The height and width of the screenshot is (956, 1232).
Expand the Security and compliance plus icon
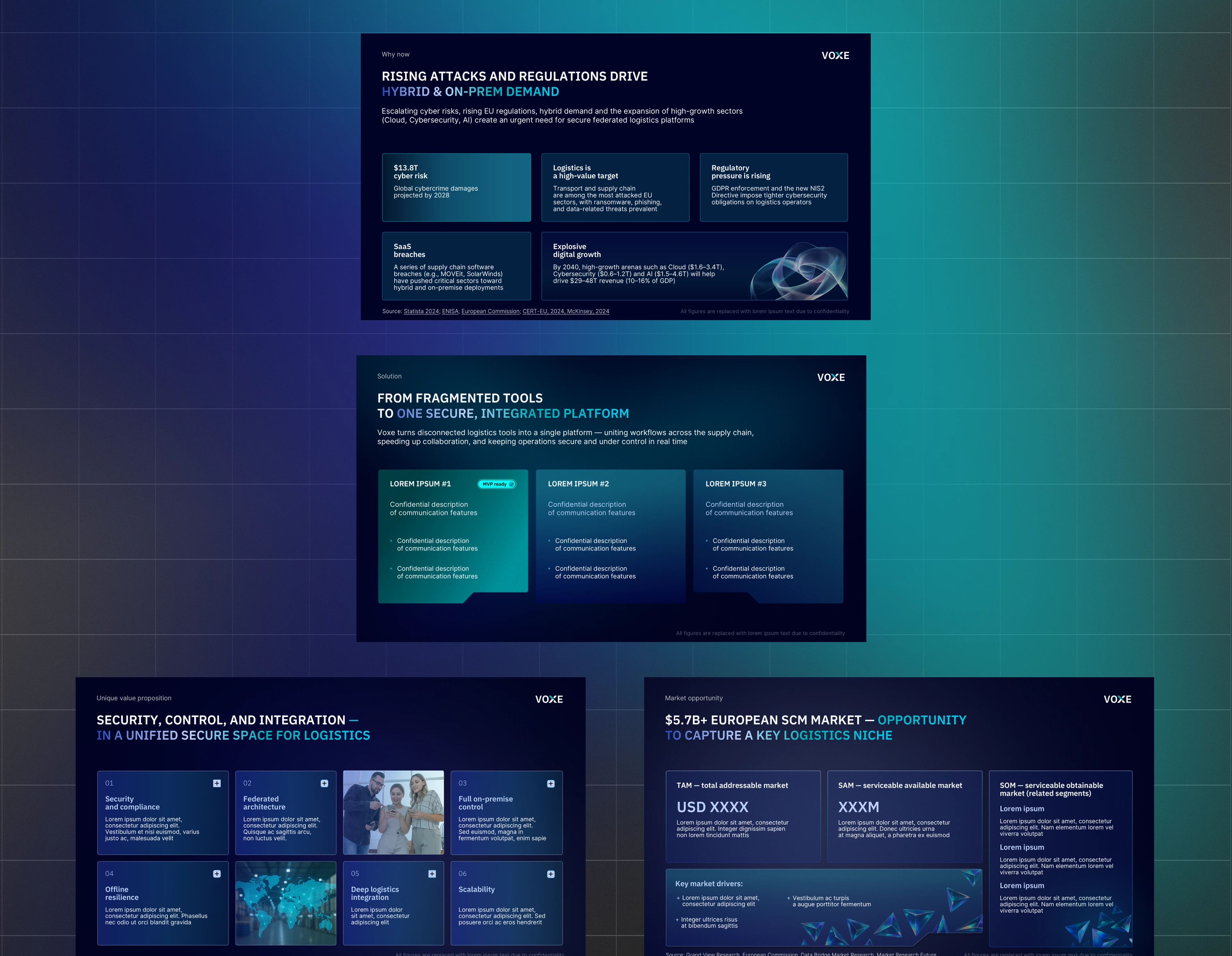pyautogui.click(x=217, y=783)
